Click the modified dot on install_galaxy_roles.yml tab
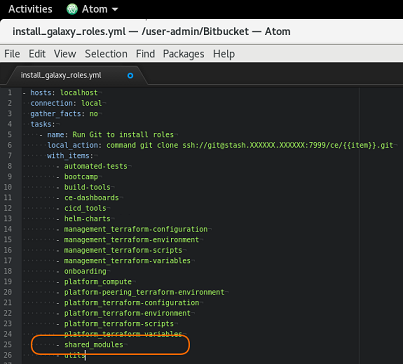 click(130, 76)
